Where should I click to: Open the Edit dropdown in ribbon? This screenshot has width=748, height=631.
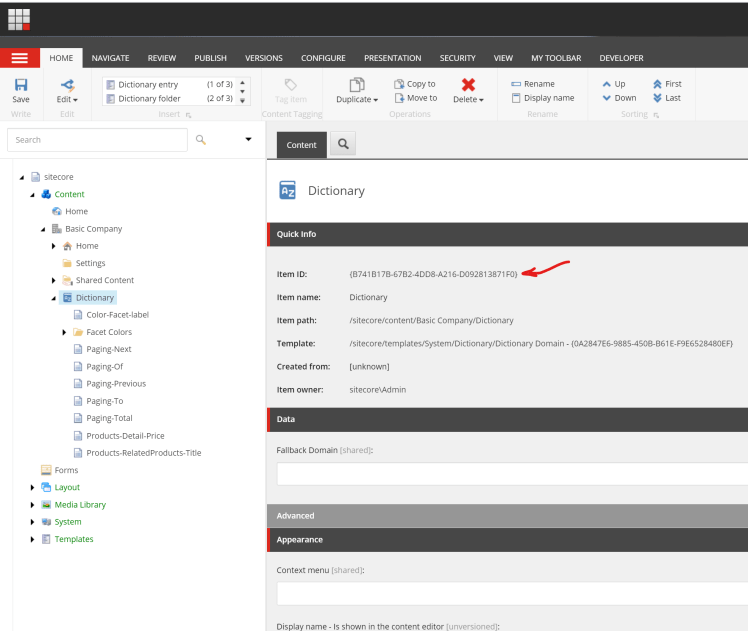click(67, 99)
